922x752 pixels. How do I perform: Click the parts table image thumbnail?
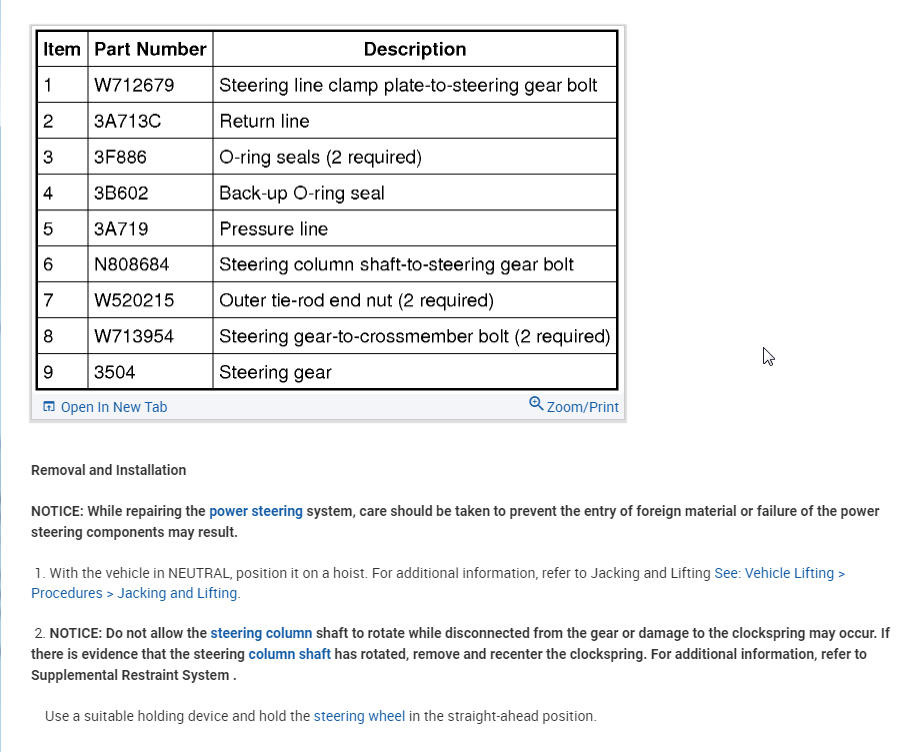[x=327, y=210]
